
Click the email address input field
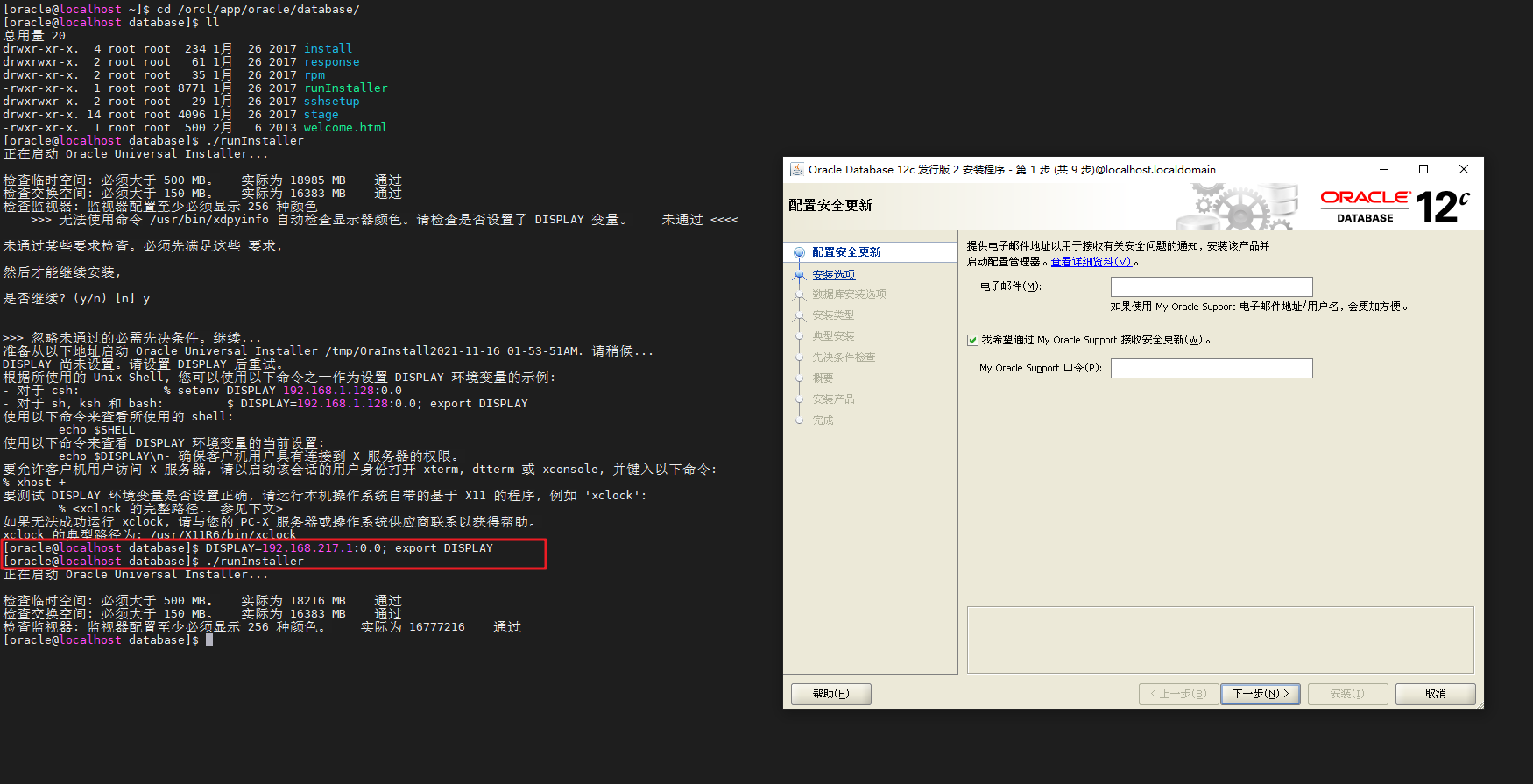[1212, 286]
